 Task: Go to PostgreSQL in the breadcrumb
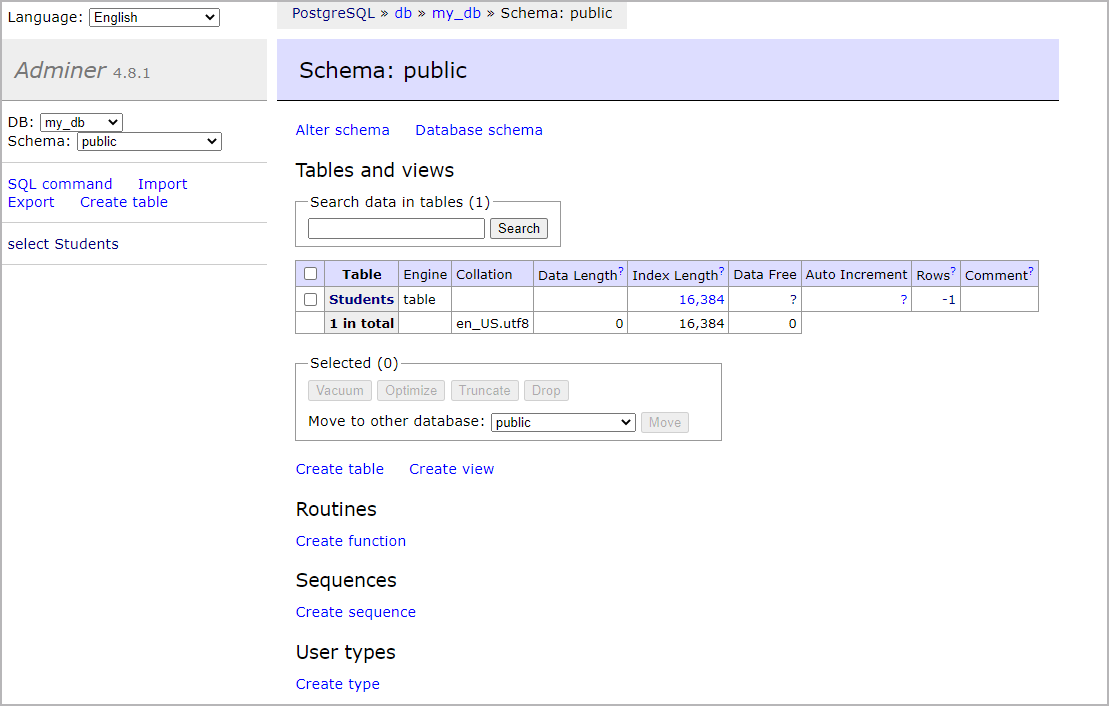coord(333,13)
